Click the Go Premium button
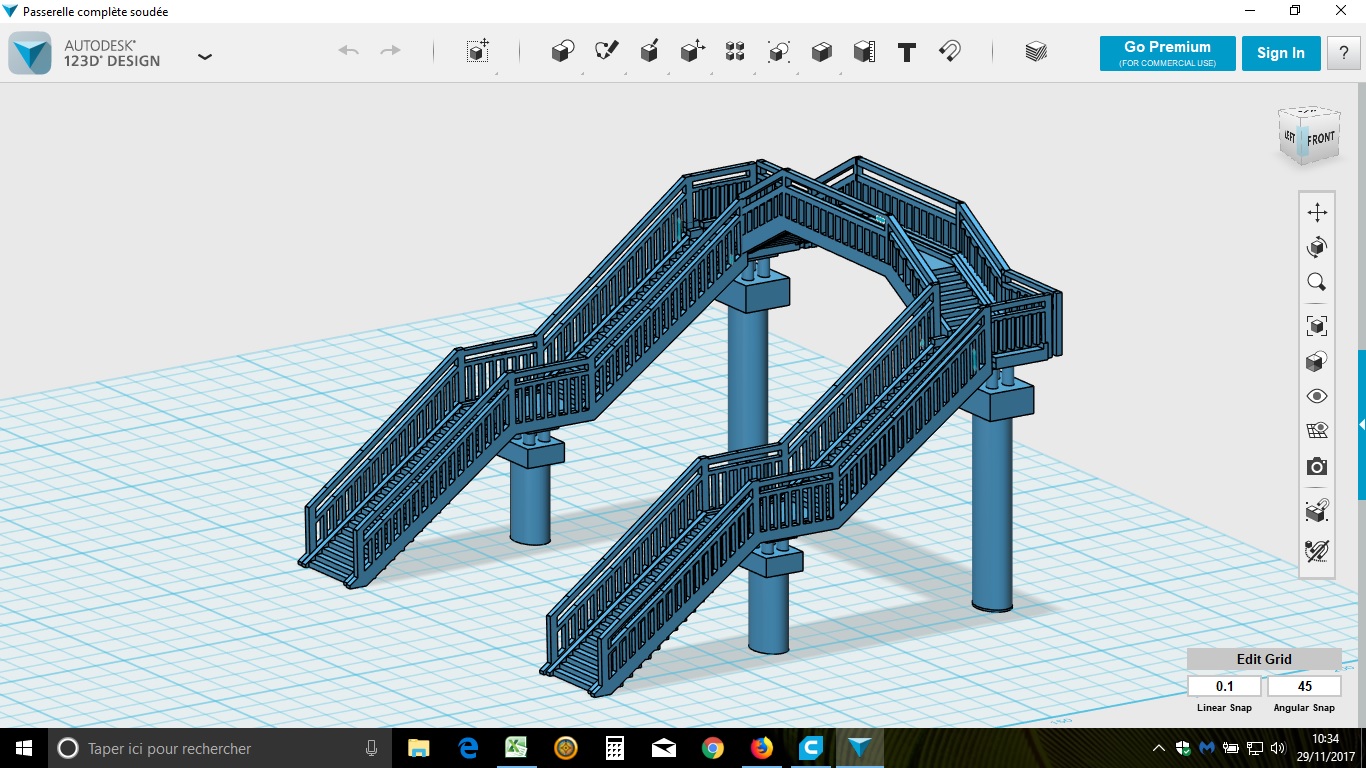This screenshot has height=768, width=1366. click(1167, 53)
